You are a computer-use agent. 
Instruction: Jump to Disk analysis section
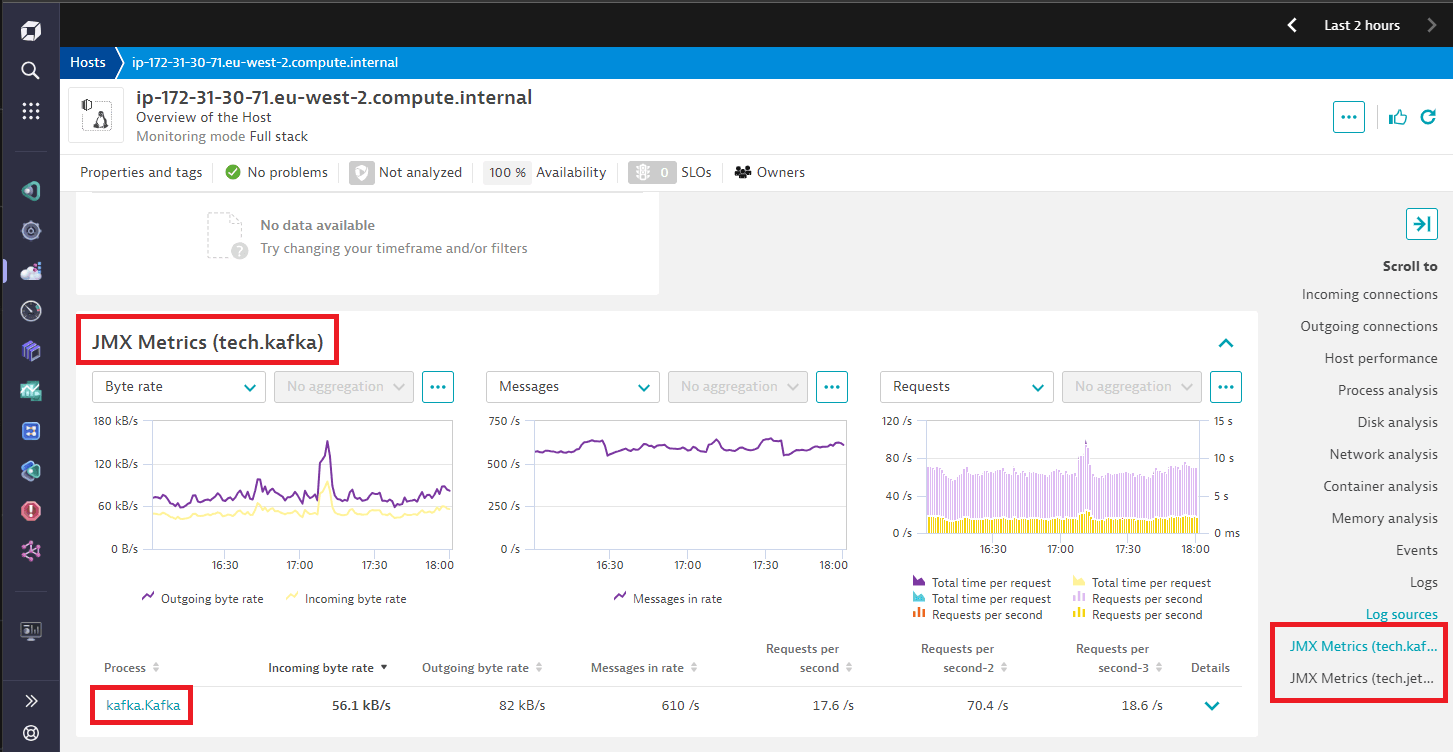pos(1397,422)
